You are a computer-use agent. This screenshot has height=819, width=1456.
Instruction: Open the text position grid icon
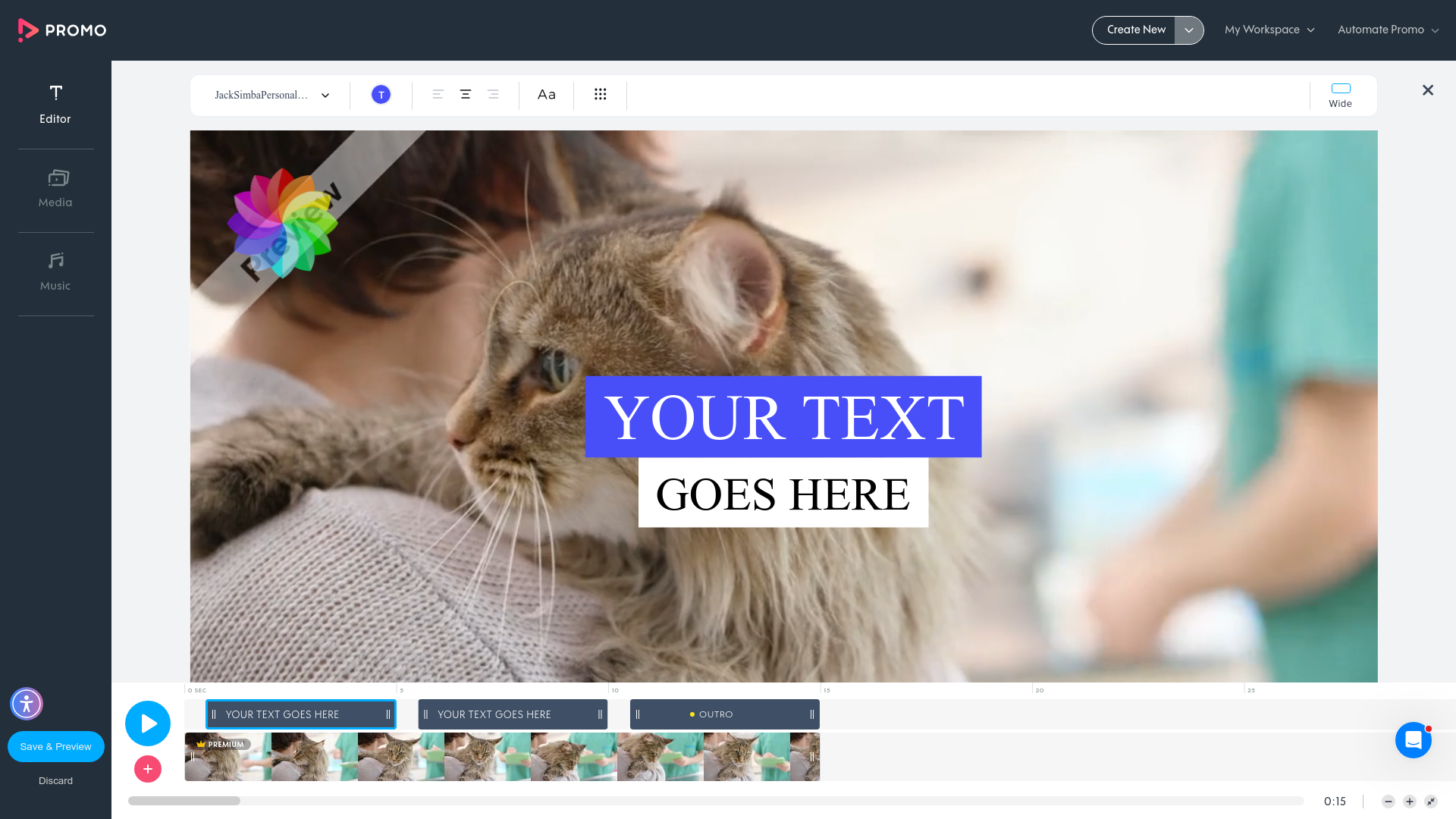(601, 94)
